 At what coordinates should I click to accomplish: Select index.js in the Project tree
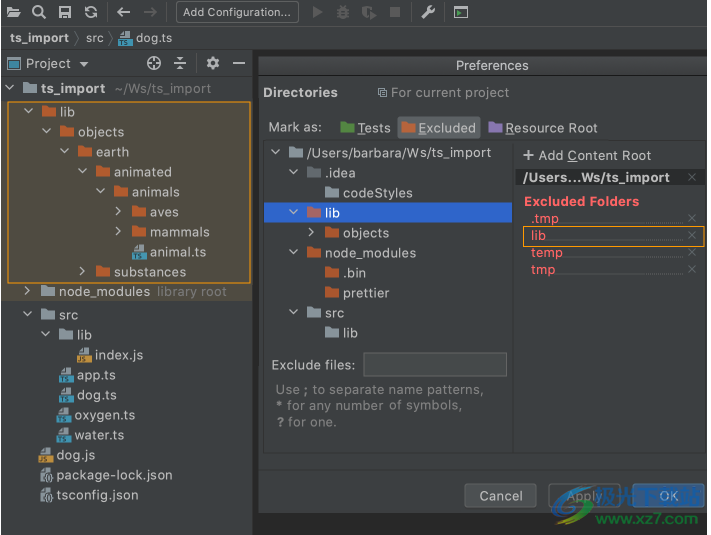point(110,355)
